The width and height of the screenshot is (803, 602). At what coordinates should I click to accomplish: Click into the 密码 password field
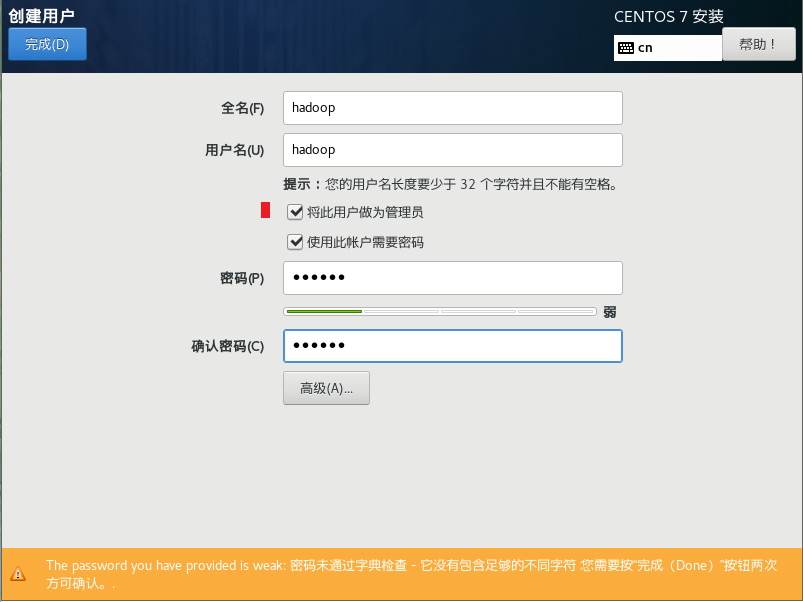[453, 278]
